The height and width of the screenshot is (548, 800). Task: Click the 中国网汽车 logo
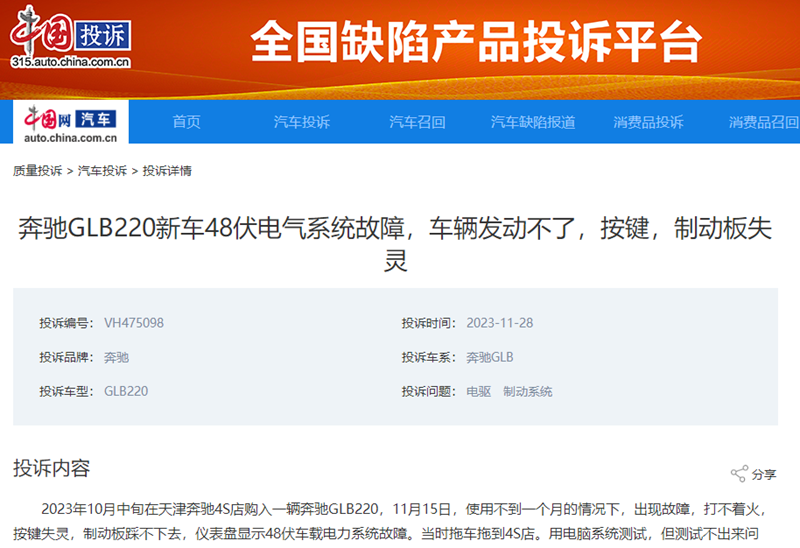pyautogui.click(x=70, y=122)
